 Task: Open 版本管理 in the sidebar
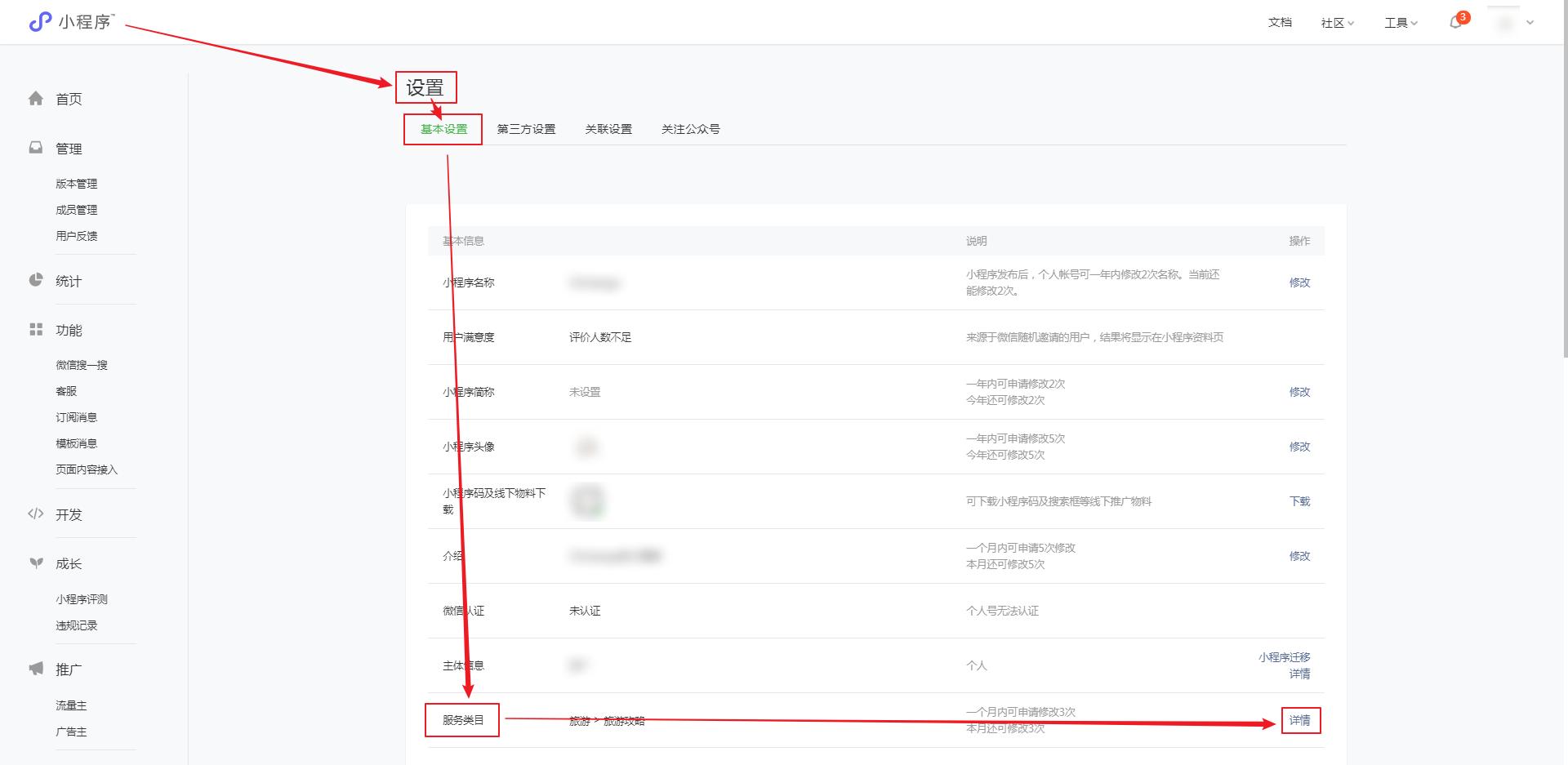pyautogui.click(x=76, y=184)
